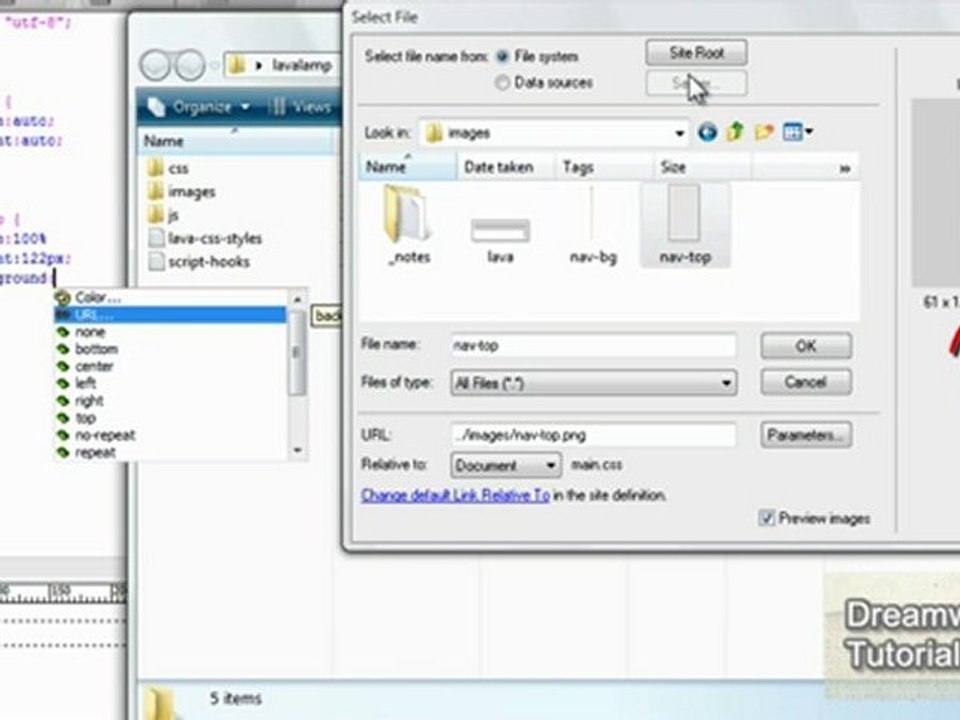Click the Explorer window back button
This screenshot has height=720, width=960.
[x=156, y=65]
